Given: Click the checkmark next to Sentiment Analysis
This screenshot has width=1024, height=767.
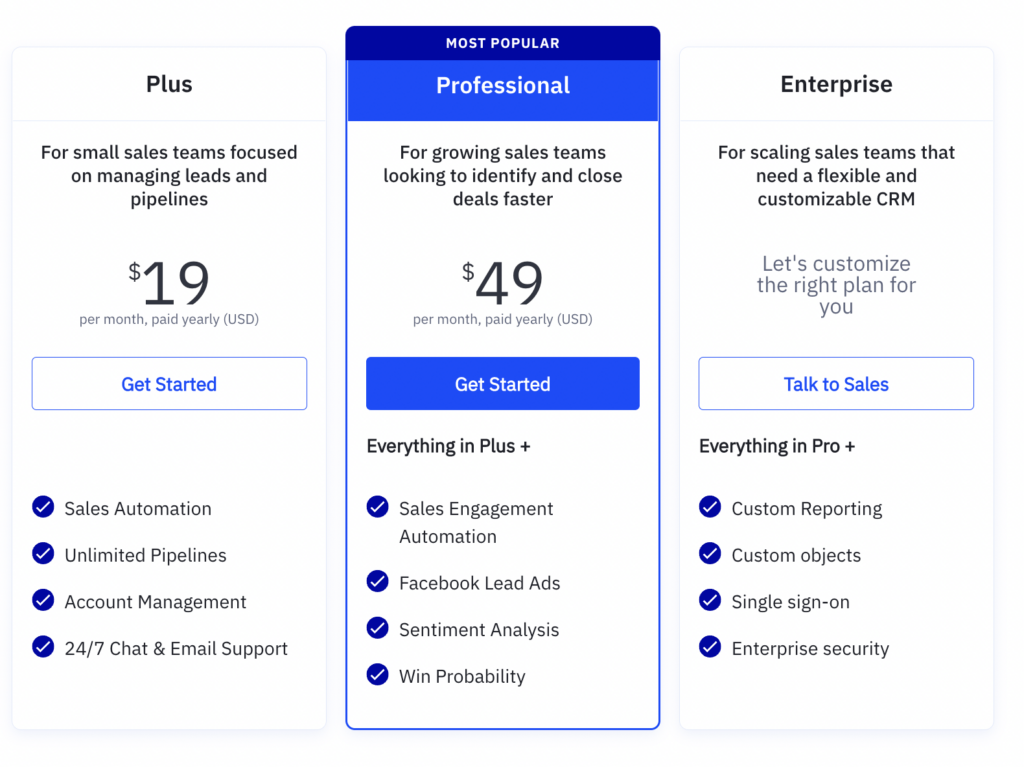Looking at the screenshot, I should pyautogui.click(x=377, y=628).
